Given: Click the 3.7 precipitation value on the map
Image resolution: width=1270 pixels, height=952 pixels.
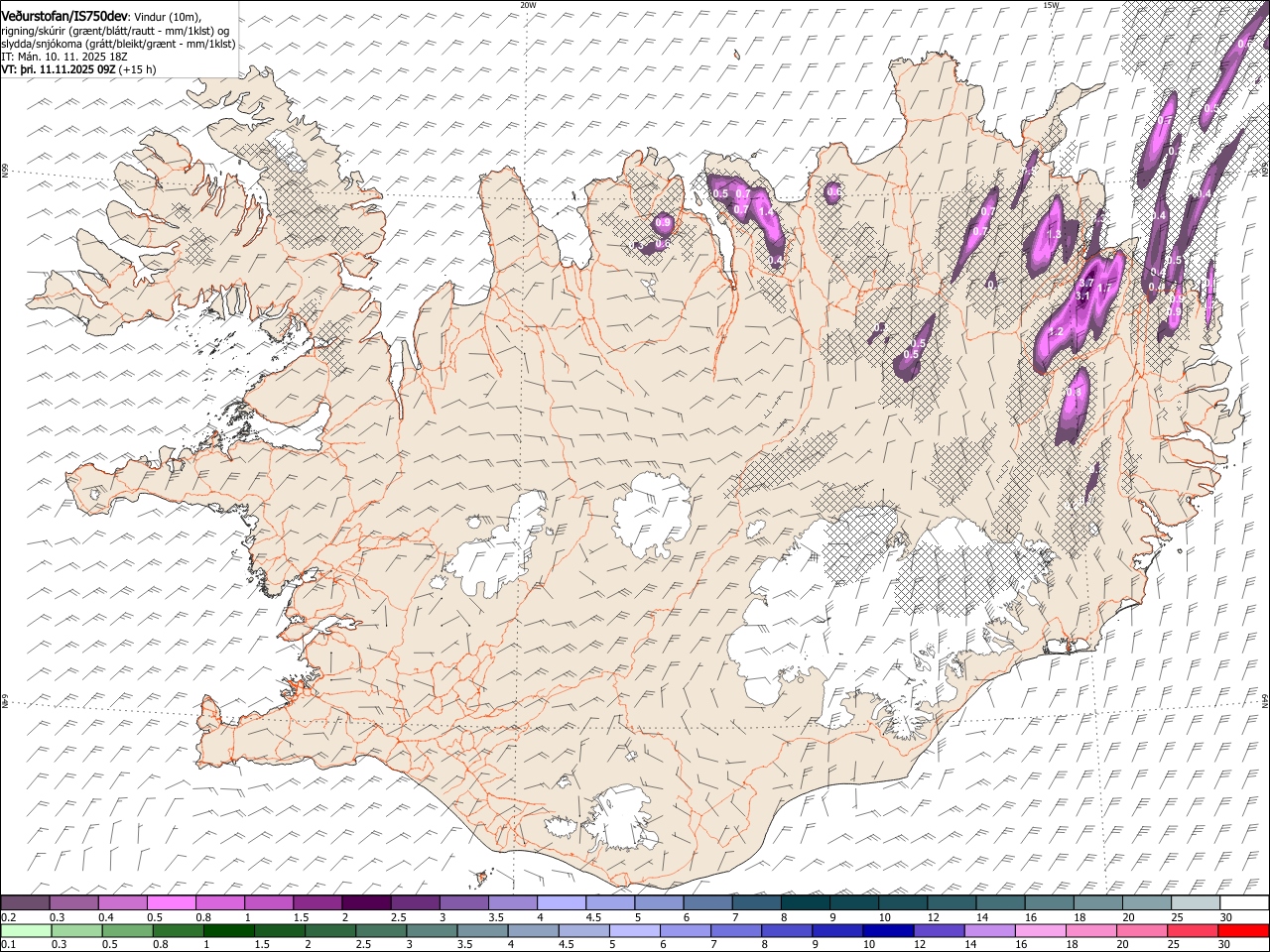Looking at the screenshot, I should coord(1085,283).
